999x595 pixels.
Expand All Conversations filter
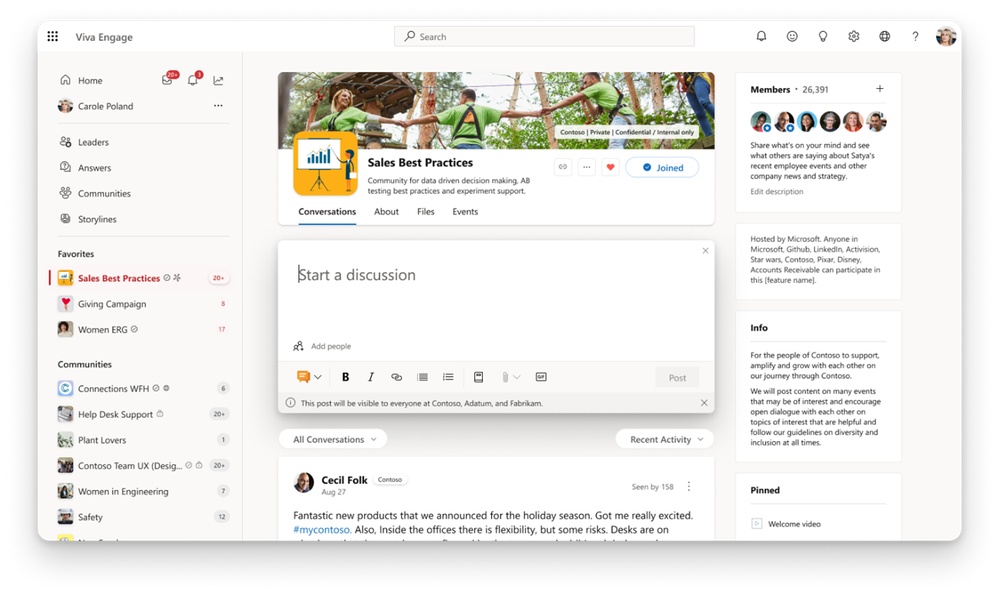(x=334, y=440)
